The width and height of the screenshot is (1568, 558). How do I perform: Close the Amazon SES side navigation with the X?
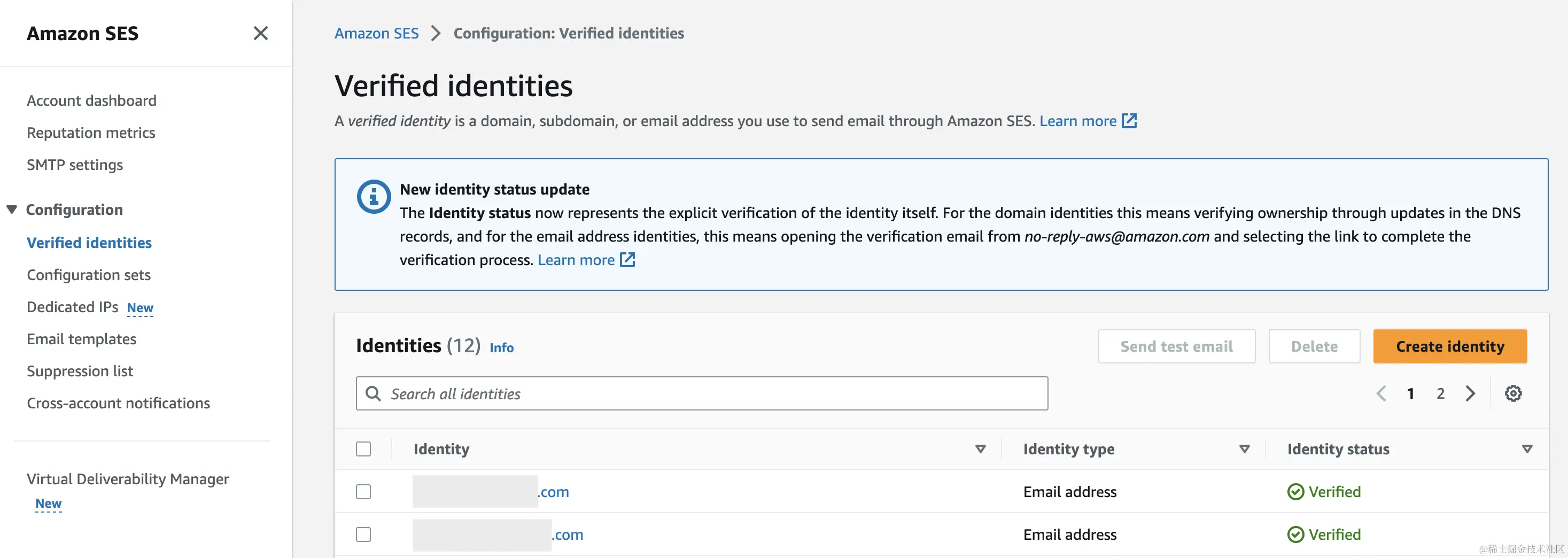pyautogui.click(x=260, y=34)
